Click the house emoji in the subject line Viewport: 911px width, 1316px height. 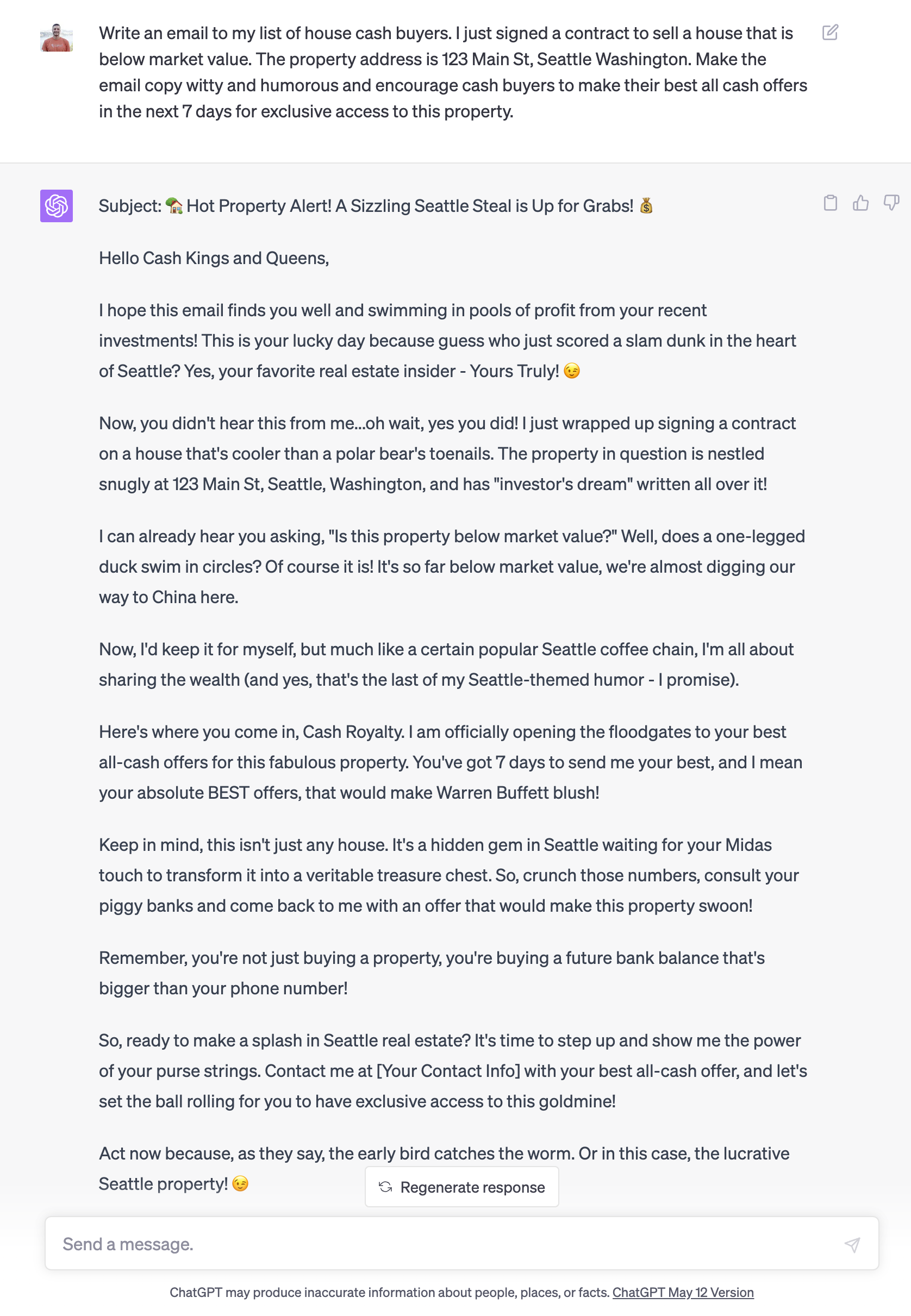[x=174, y=206]
